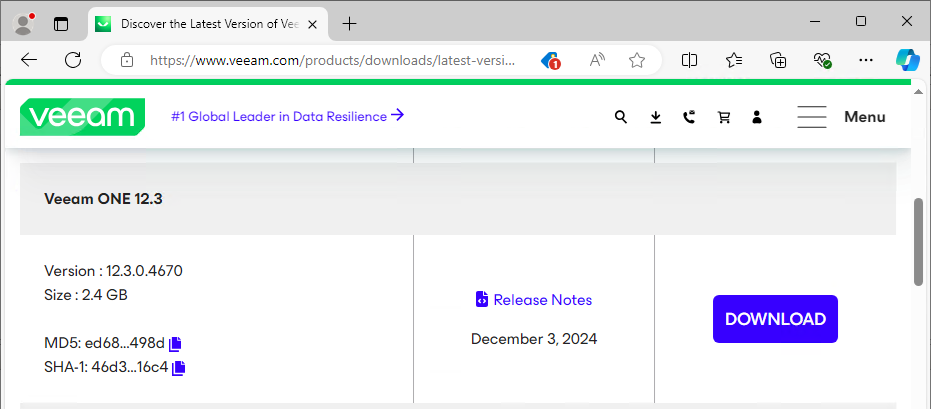Select the Size : 2.4 GB text
This screenshot has height=409, width=931.
[x=86, y=295]
